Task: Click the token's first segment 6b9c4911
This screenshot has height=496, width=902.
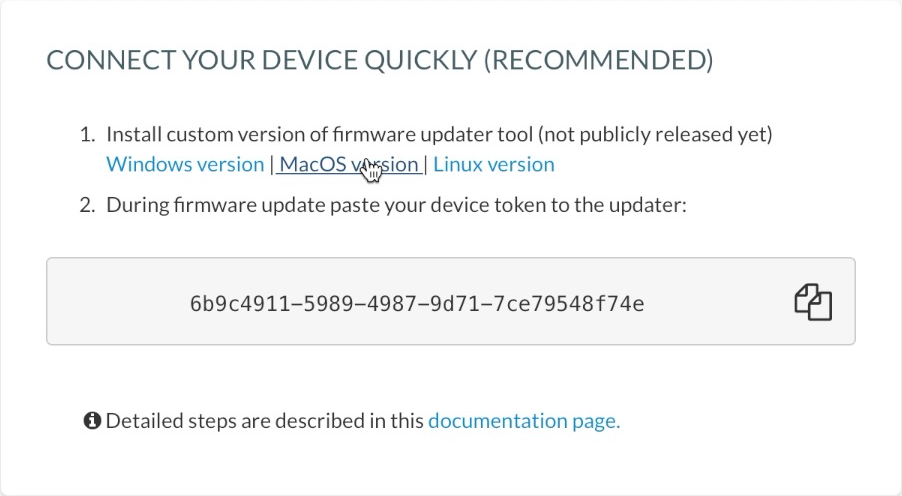Action: [x=241, y=303]
